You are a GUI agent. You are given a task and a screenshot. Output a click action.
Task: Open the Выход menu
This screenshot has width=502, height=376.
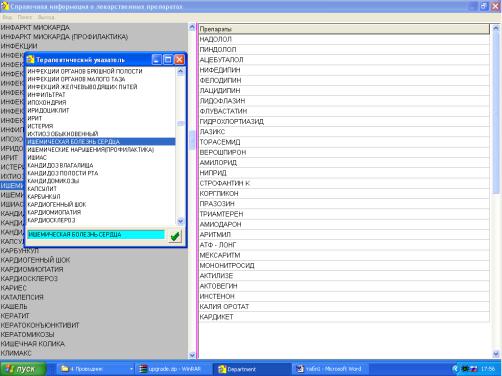pyautogui.click(x=46, y=17)
